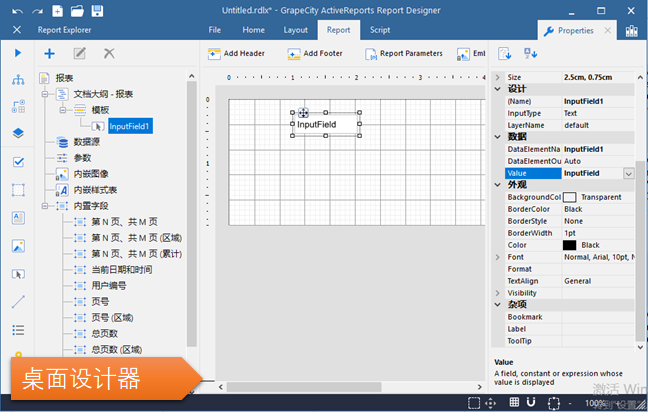This screenshot has height=416, width=648.
Task: Pick the Line control in toolbox
Action: [18, 302]
